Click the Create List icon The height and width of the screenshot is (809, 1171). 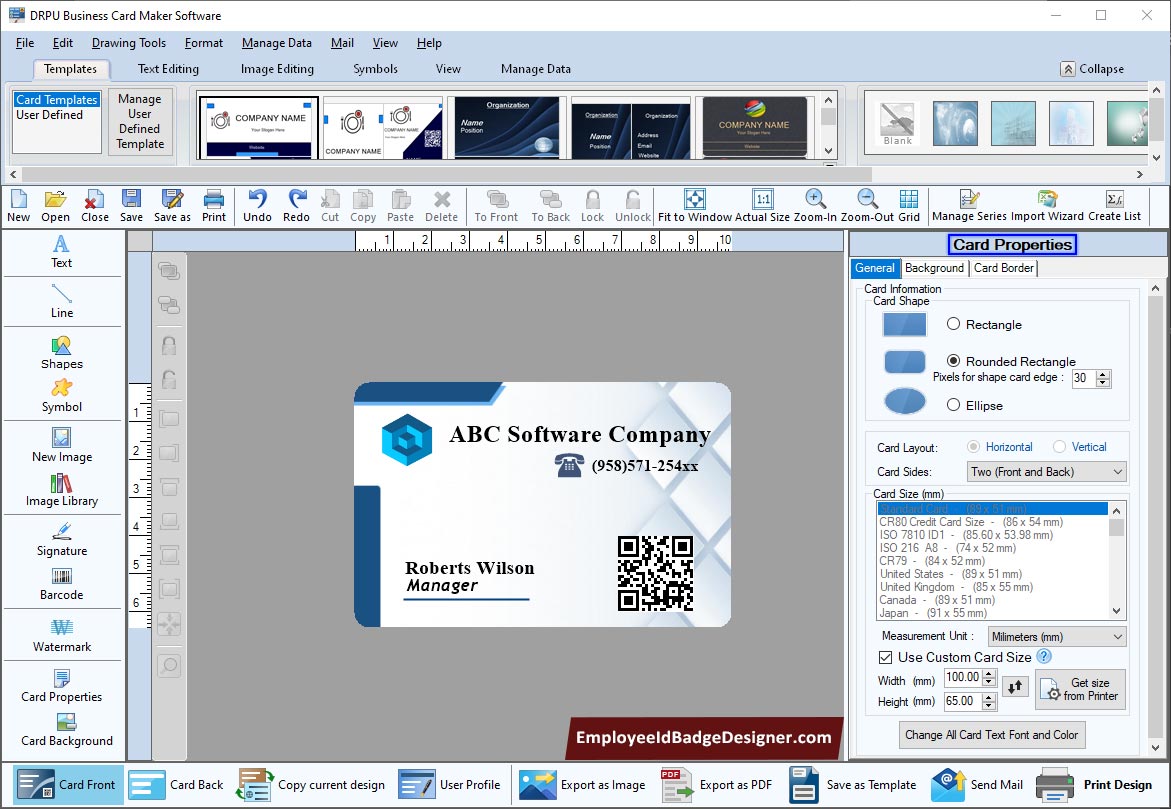click(1114, 206)
